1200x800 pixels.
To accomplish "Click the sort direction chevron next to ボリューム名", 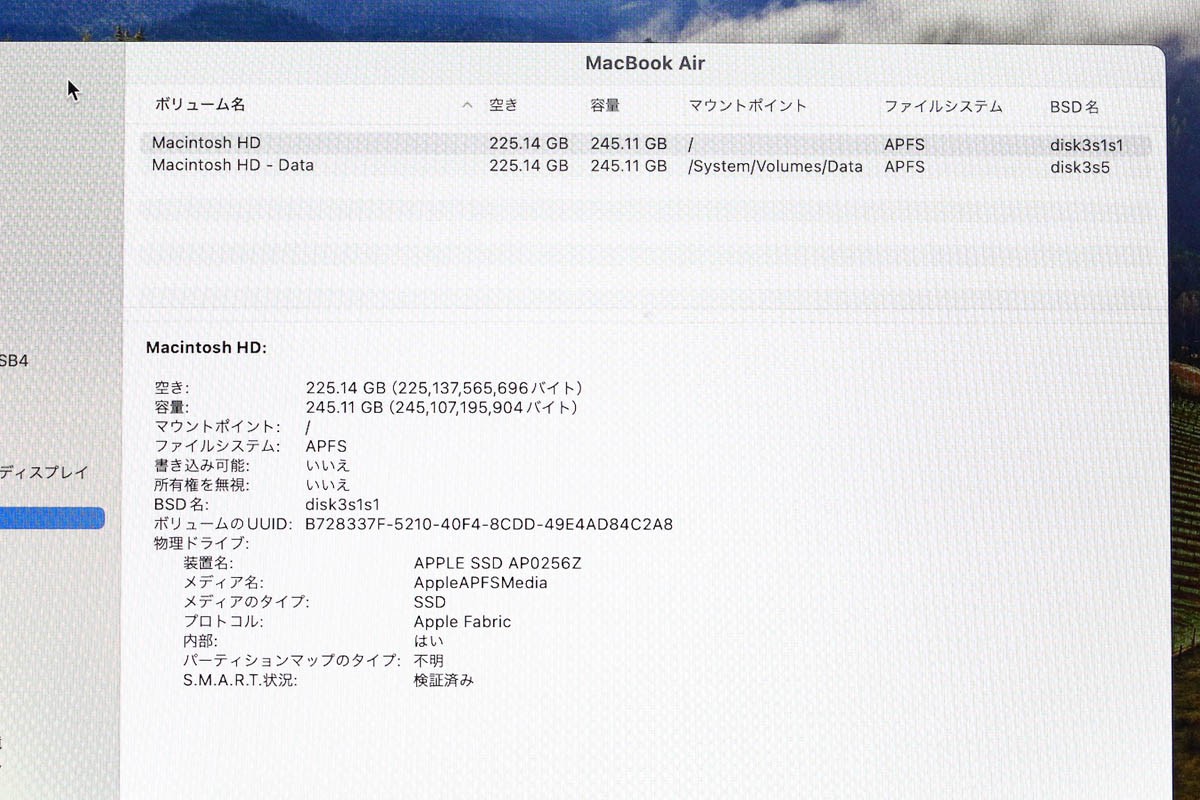I will coord(466,104).
